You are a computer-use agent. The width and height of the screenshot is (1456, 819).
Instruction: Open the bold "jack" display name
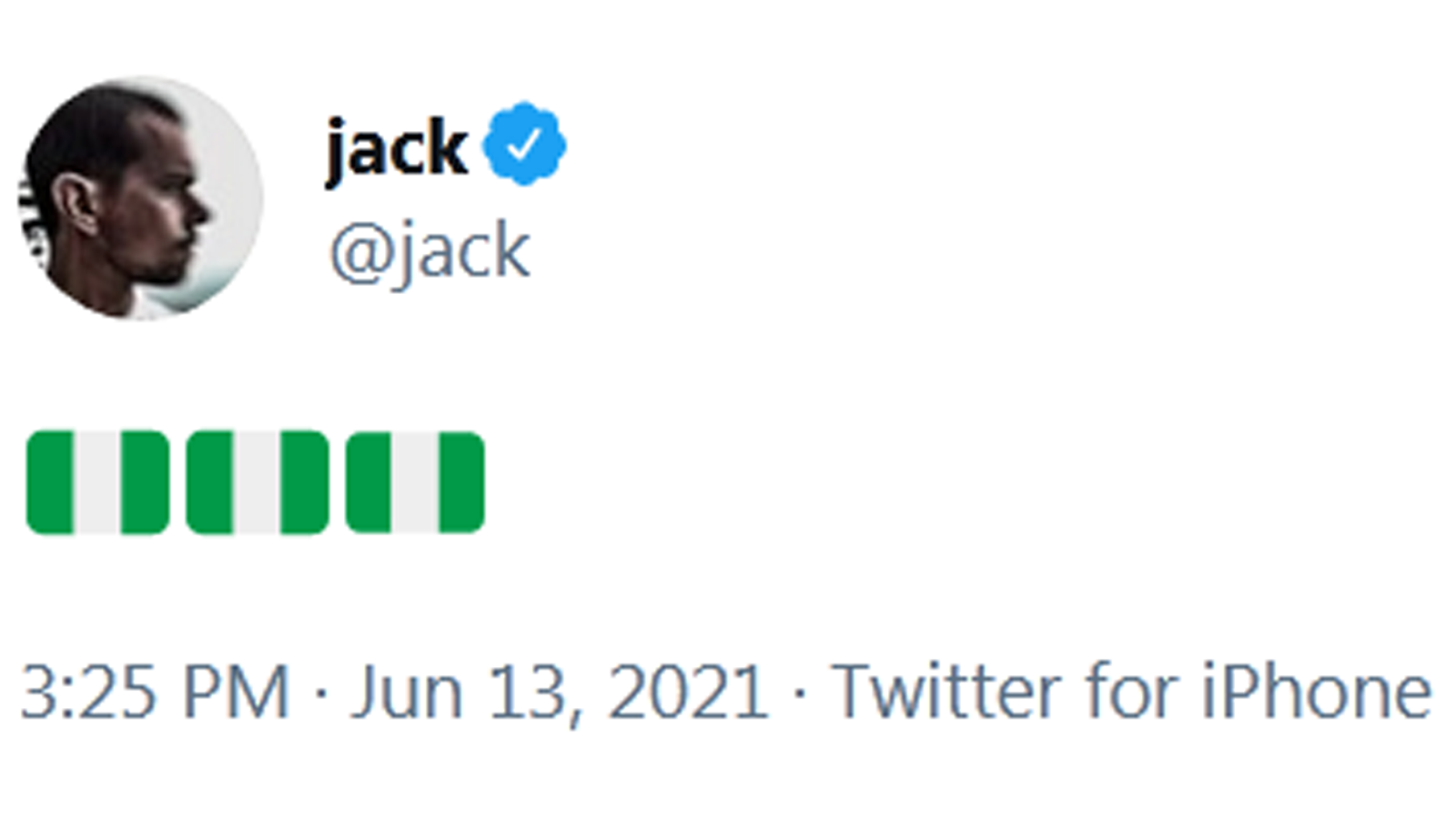[x=397, y=147]
